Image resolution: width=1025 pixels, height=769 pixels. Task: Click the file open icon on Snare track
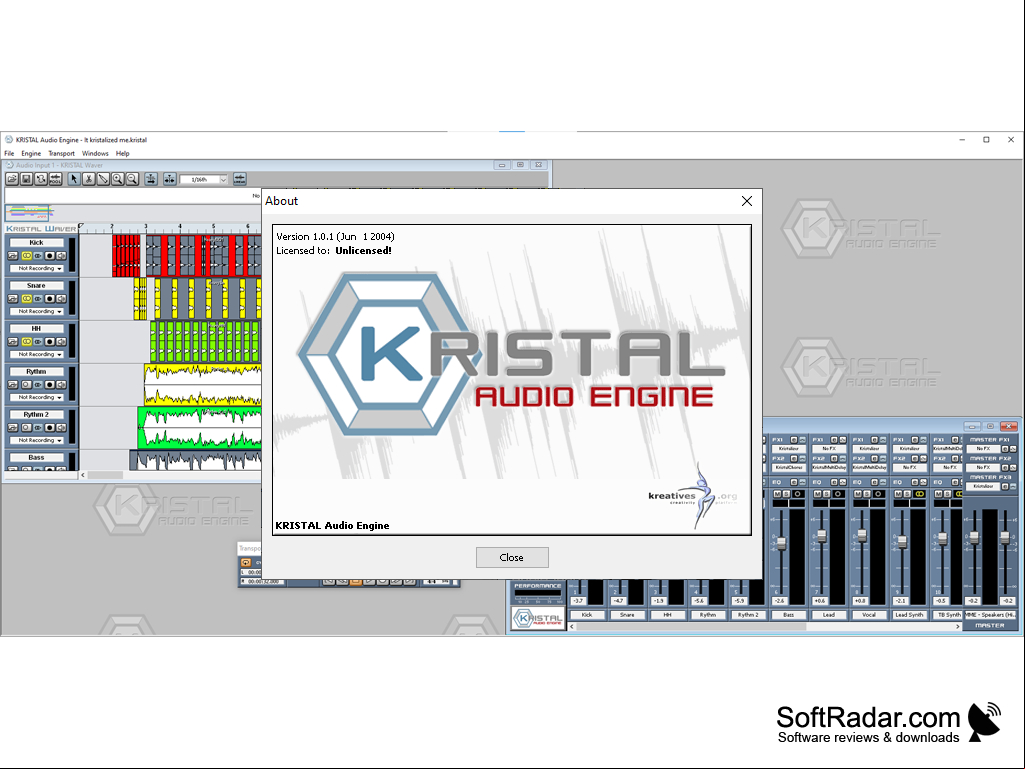coord(12,299)
